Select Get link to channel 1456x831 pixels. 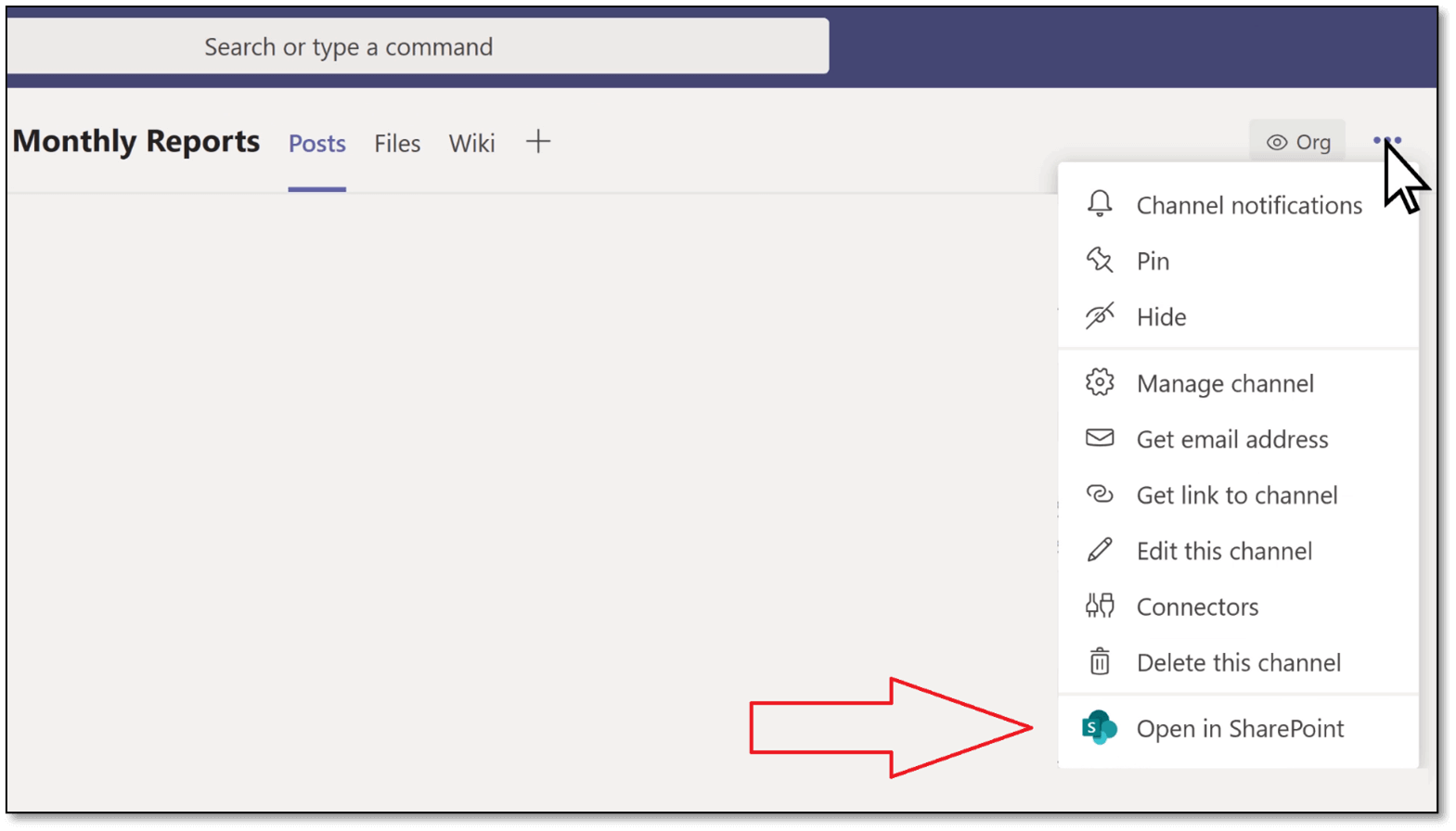[1238, 494]
